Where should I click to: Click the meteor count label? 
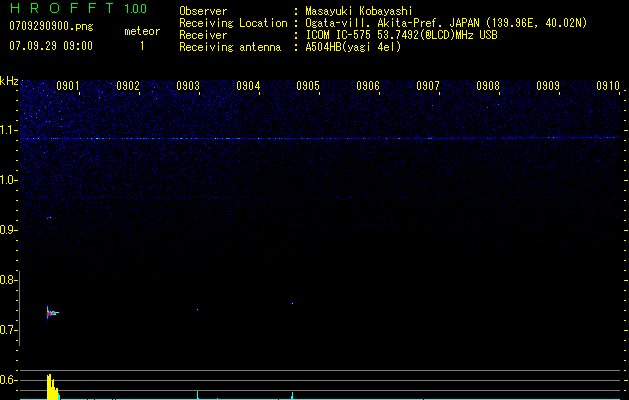click(x=142, y=31)
